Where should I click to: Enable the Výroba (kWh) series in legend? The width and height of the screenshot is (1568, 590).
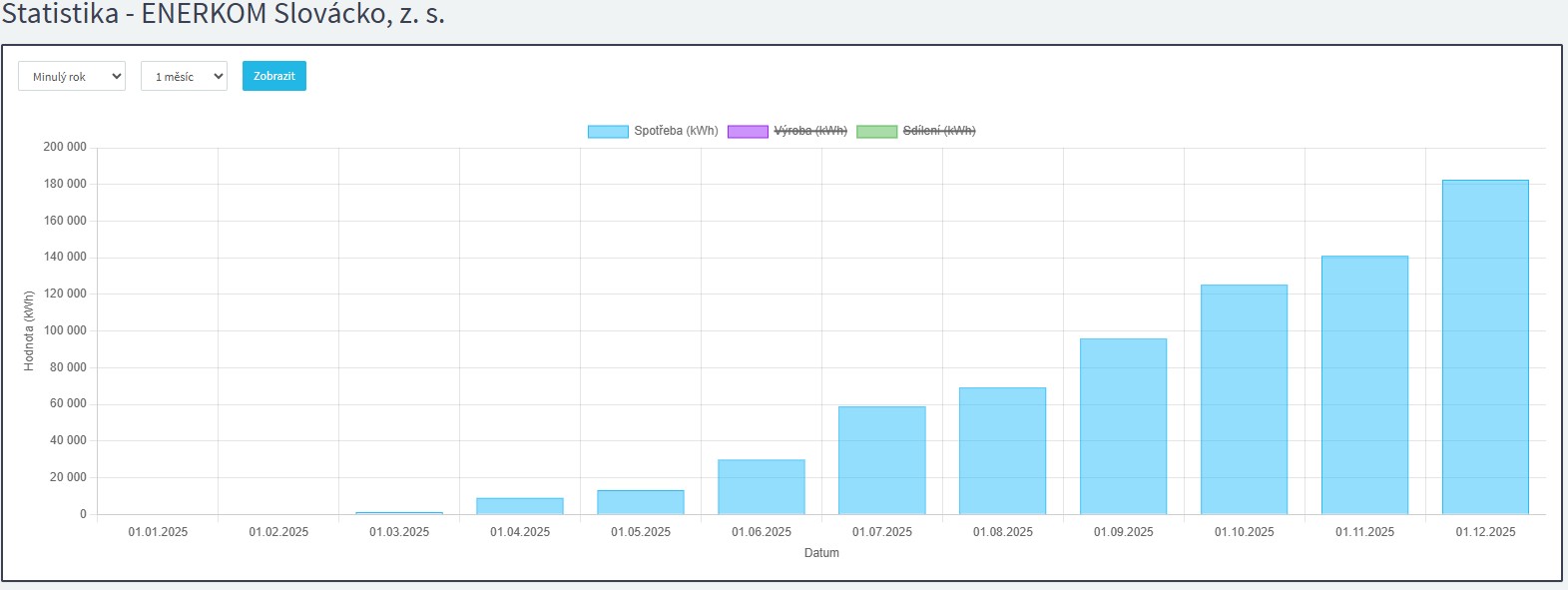click(x=809, y=131)
